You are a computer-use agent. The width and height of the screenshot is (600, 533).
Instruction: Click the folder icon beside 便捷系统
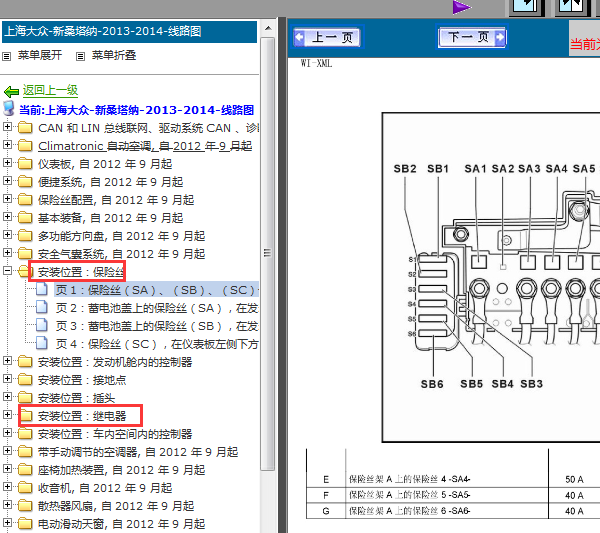pos(25,181)
